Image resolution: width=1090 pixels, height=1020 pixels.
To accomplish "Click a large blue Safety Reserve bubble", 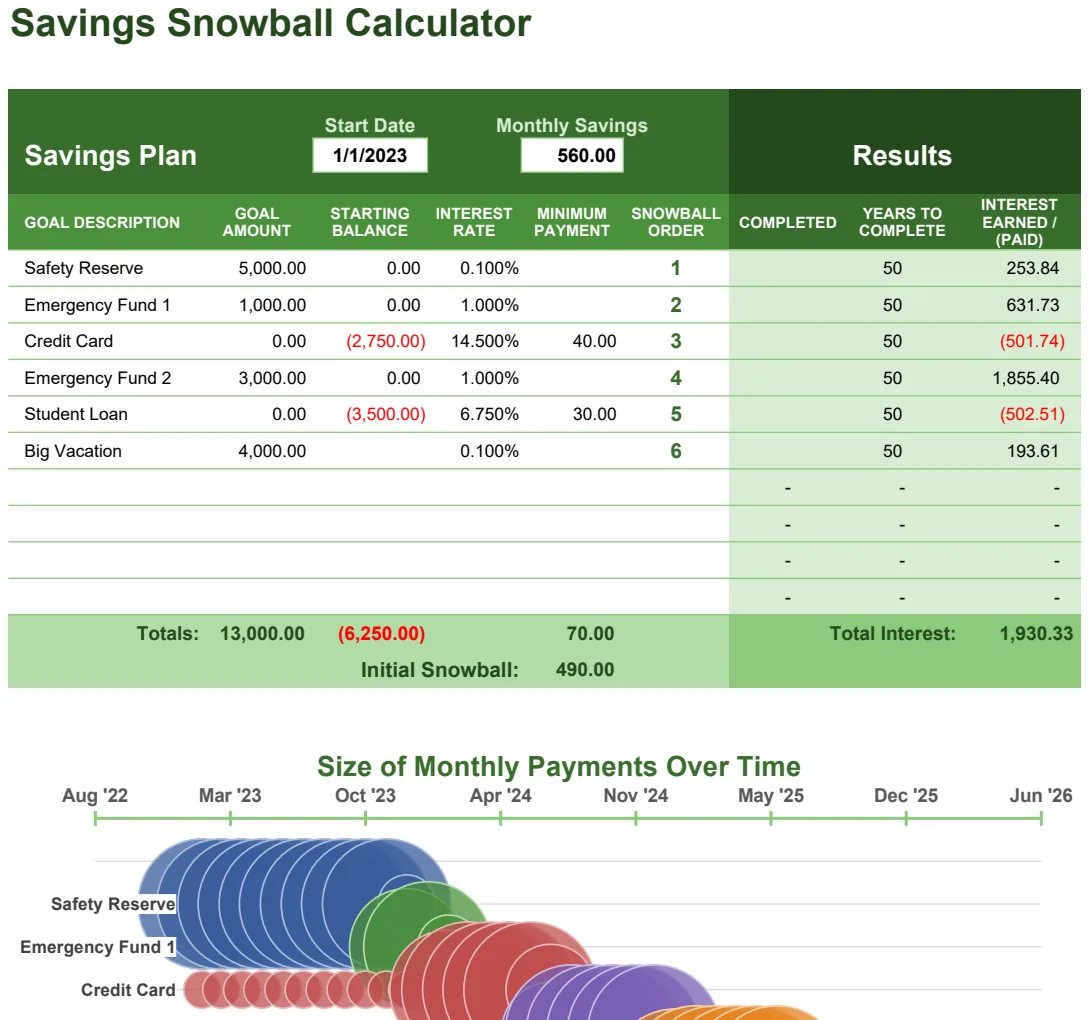I will point(278,904).
